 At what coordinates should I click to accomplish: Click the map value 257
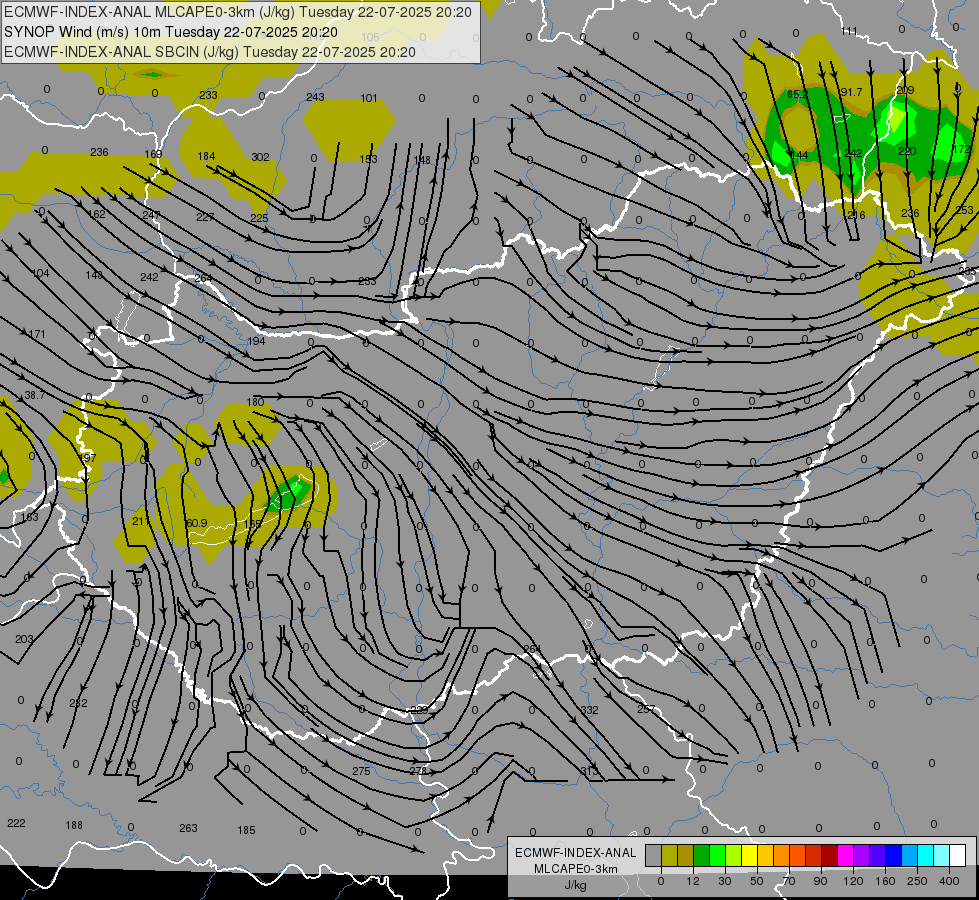pyautogui.click(x=646, y=709)
